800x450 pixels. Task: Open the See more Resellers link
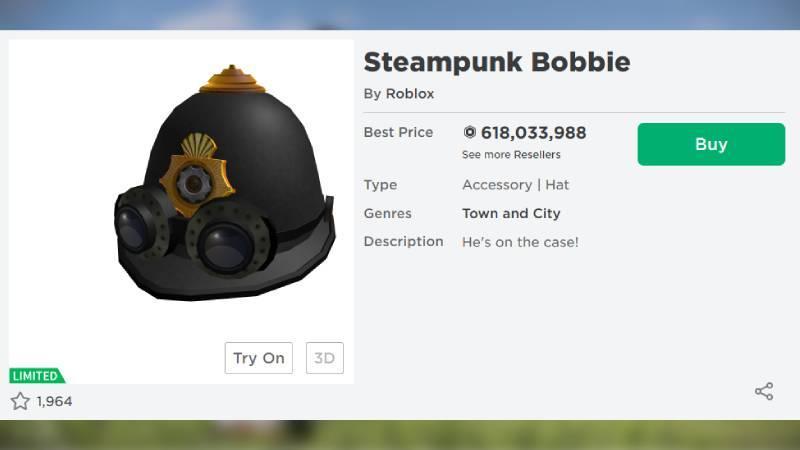pyautogui.click(x=511, y=155)
